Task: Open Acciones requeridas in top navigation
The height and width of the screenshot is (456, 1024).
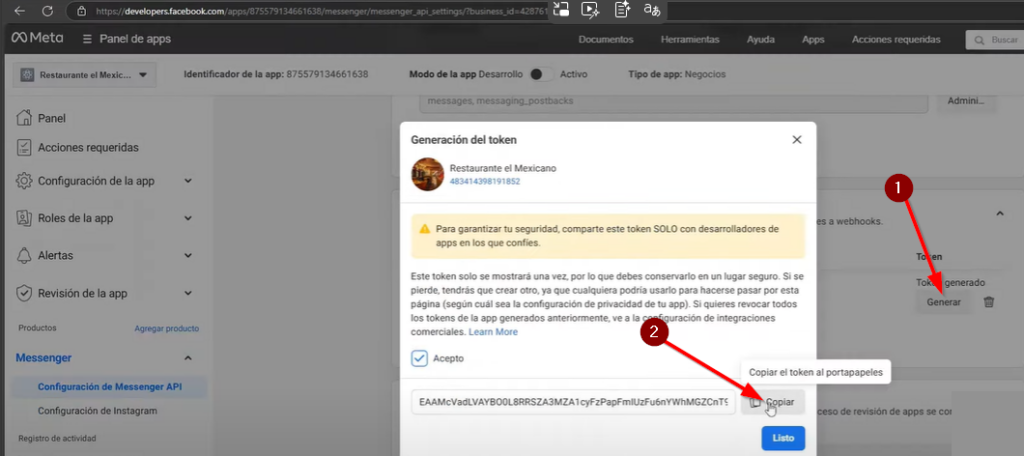Action: click(896, 39)
